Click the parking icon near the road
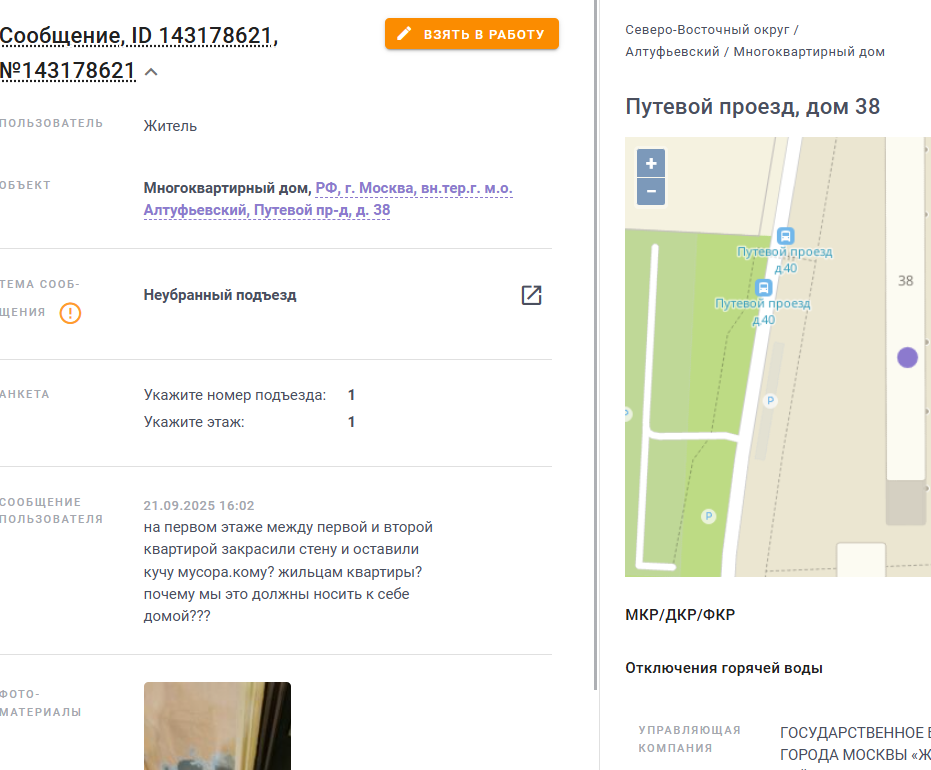The width and height of the screenshot is (931, 770). [770, 401]
